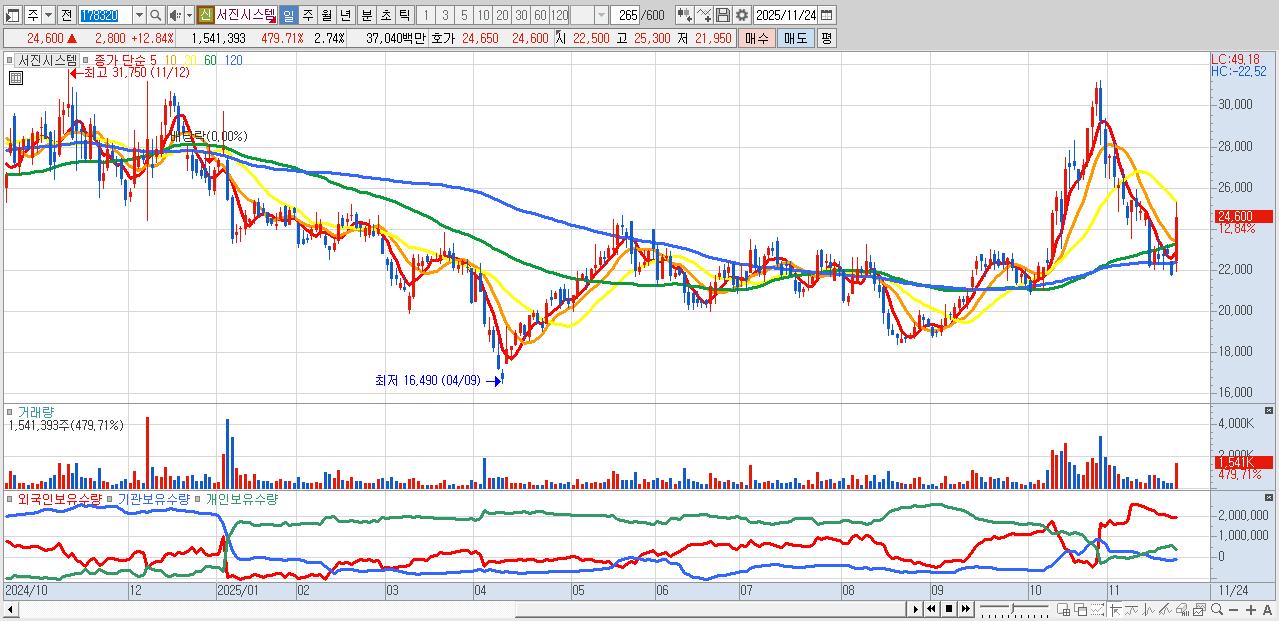
Task: Select the 주 weekly period button
Action: (307, 15)
